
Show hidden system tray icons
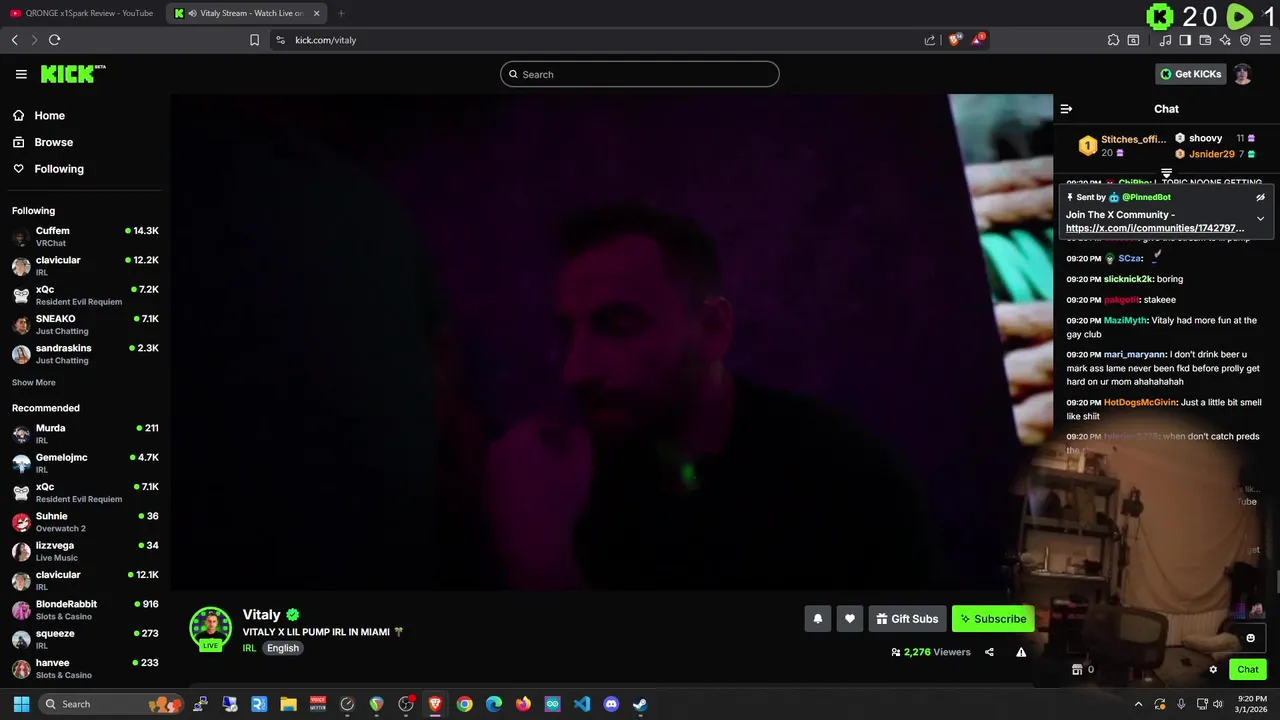[1138, 704]
